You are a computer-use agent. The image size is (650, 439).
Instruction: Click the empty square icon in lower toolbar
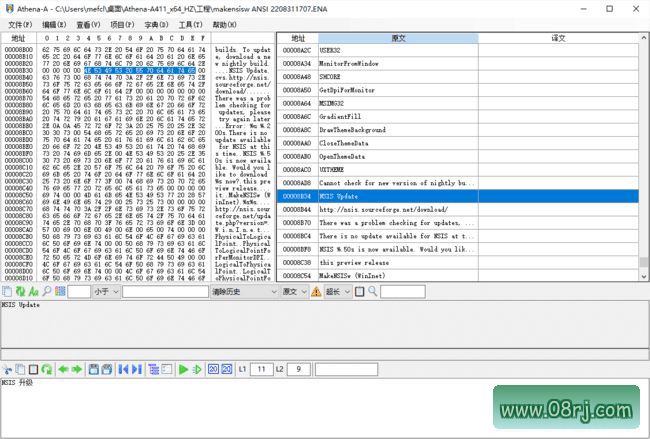point(34,369)
